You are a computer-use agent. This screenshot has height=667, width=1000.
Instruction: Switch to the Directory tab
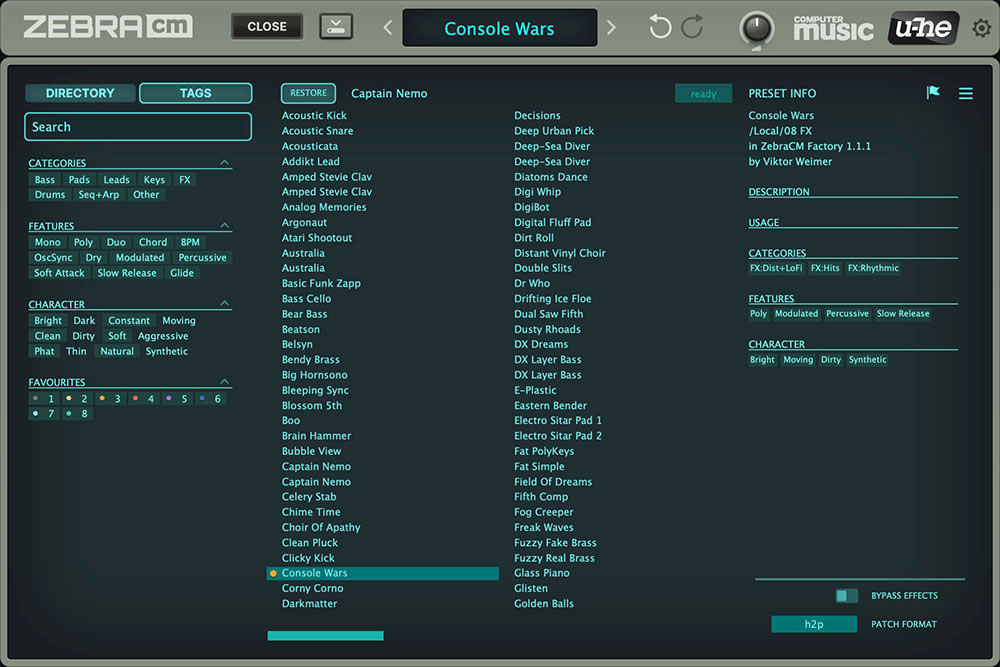tap(80, 93)
